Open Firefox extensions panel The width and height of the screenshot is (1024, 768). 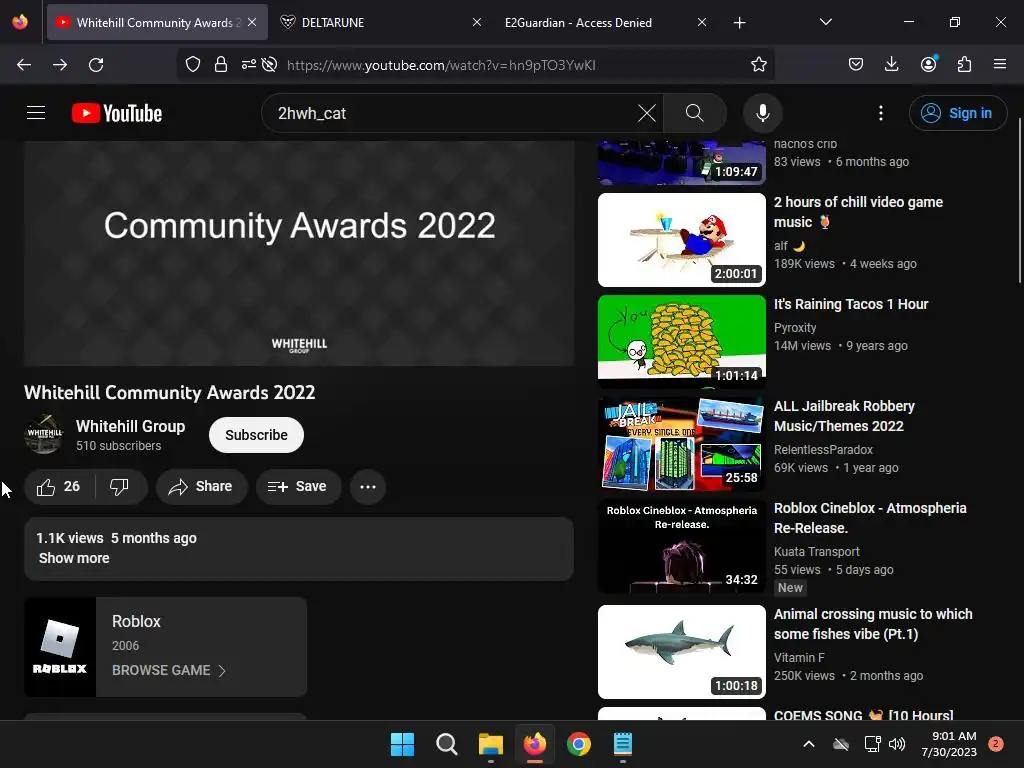(964, 65)
